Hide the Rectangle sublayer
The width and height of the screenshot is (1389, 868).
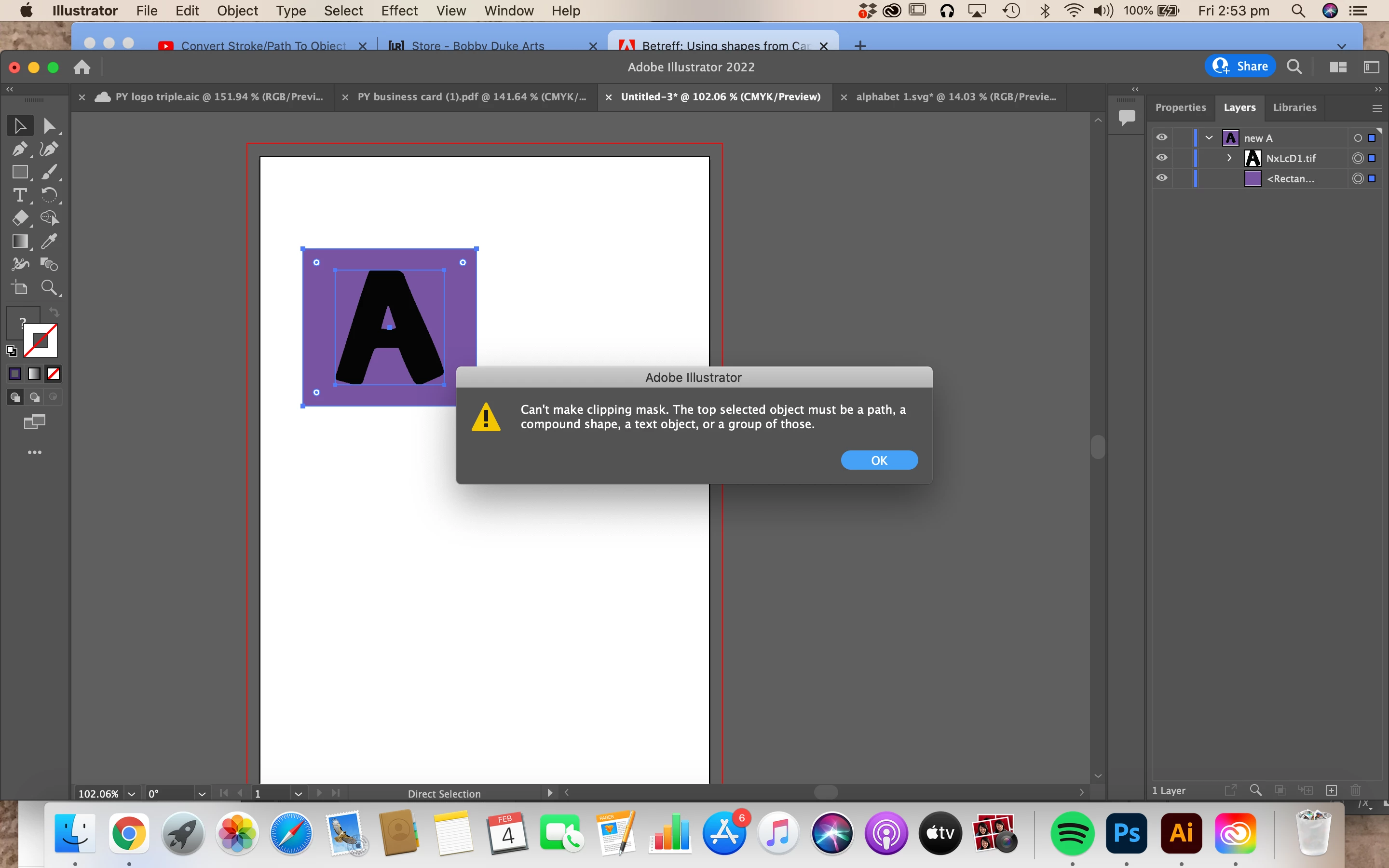pos(1162,178)
